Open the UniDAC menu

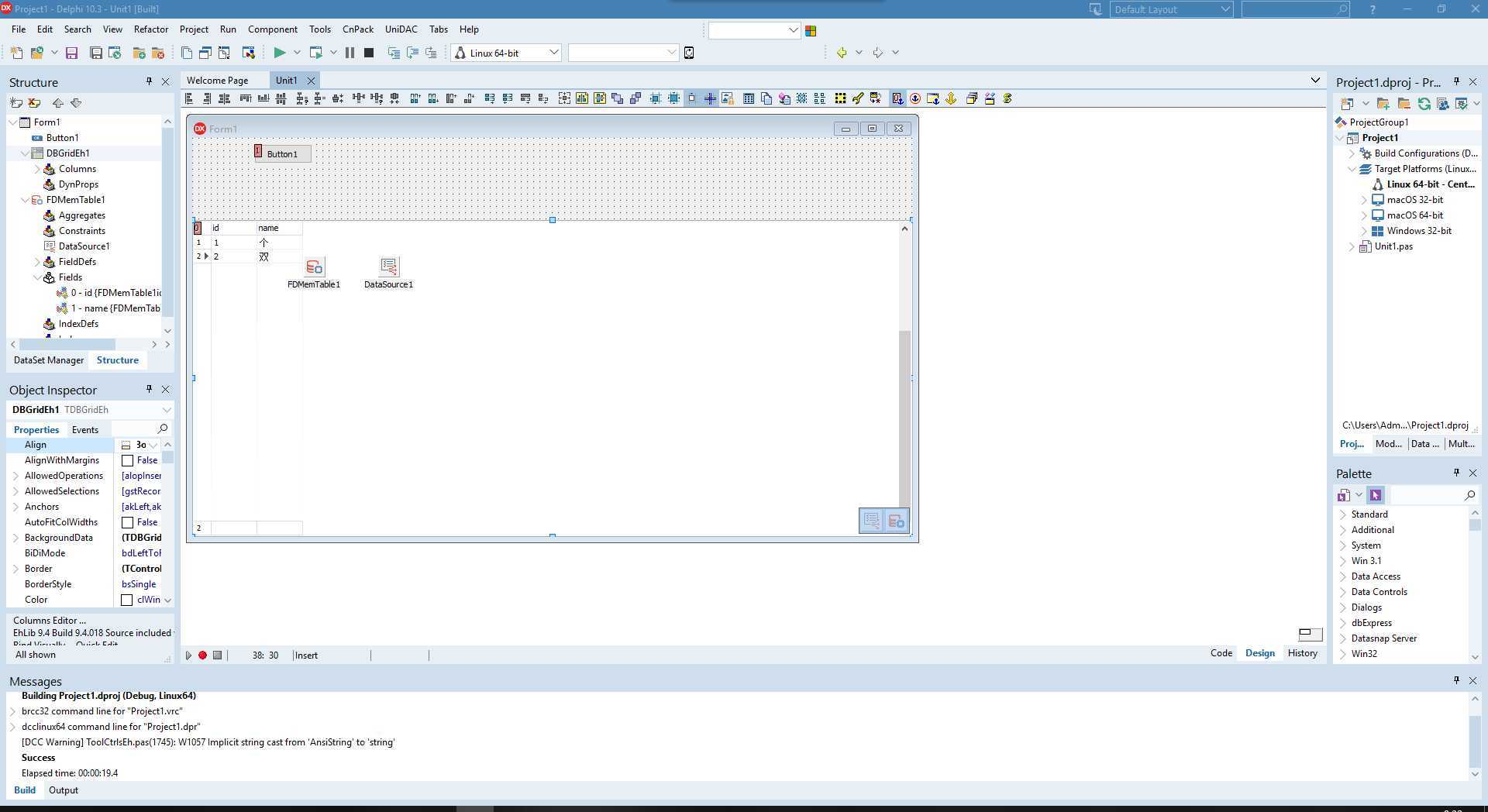click(401, 29)
